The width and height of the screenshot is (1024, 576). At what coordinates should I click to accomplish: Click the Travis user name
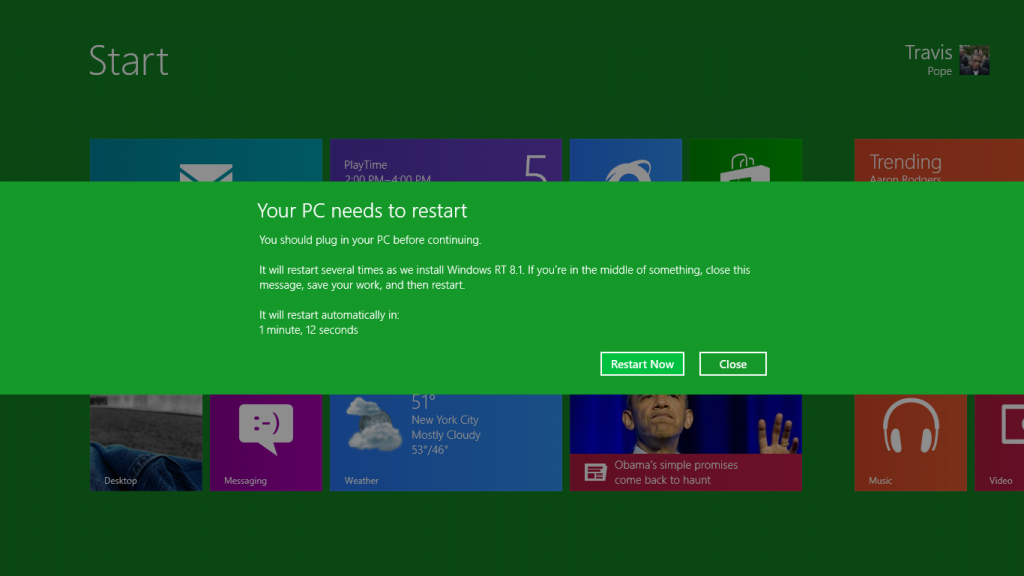(928, 52)
